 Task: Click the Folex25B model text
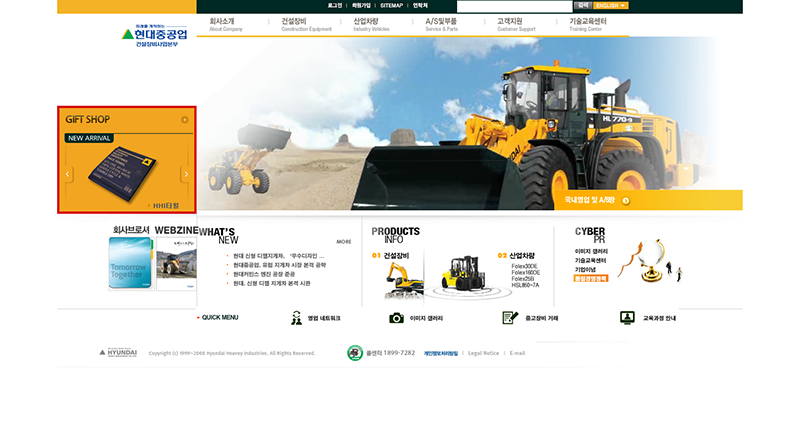523,279
